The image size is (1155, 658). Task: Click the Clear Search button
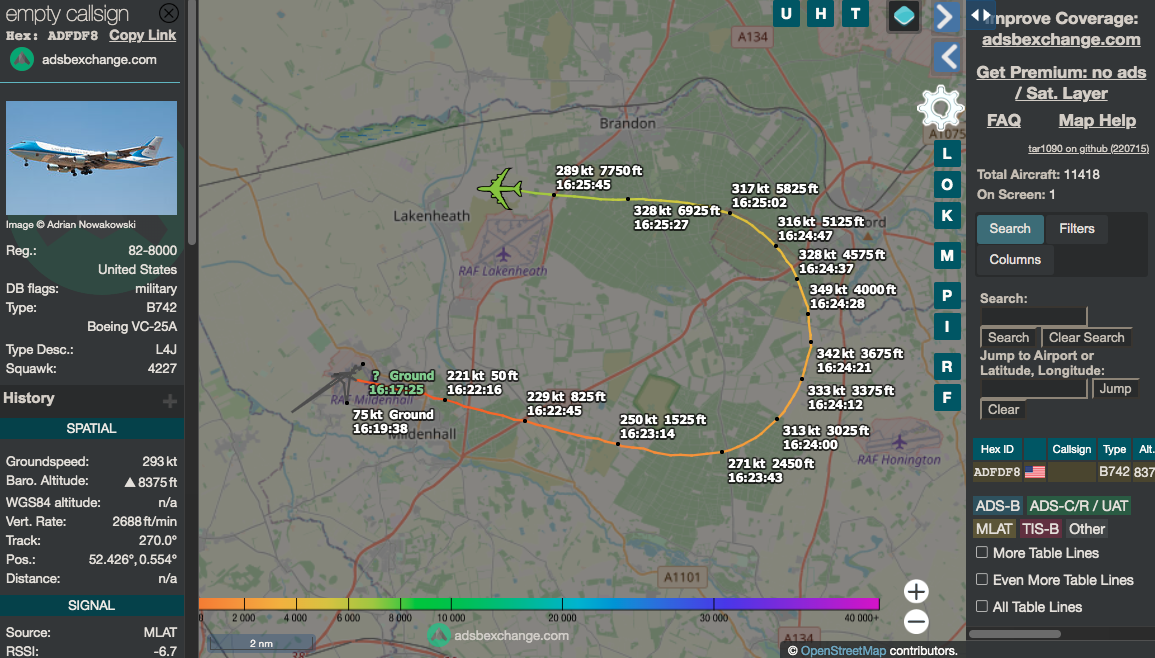click(x=1086, y=337)
